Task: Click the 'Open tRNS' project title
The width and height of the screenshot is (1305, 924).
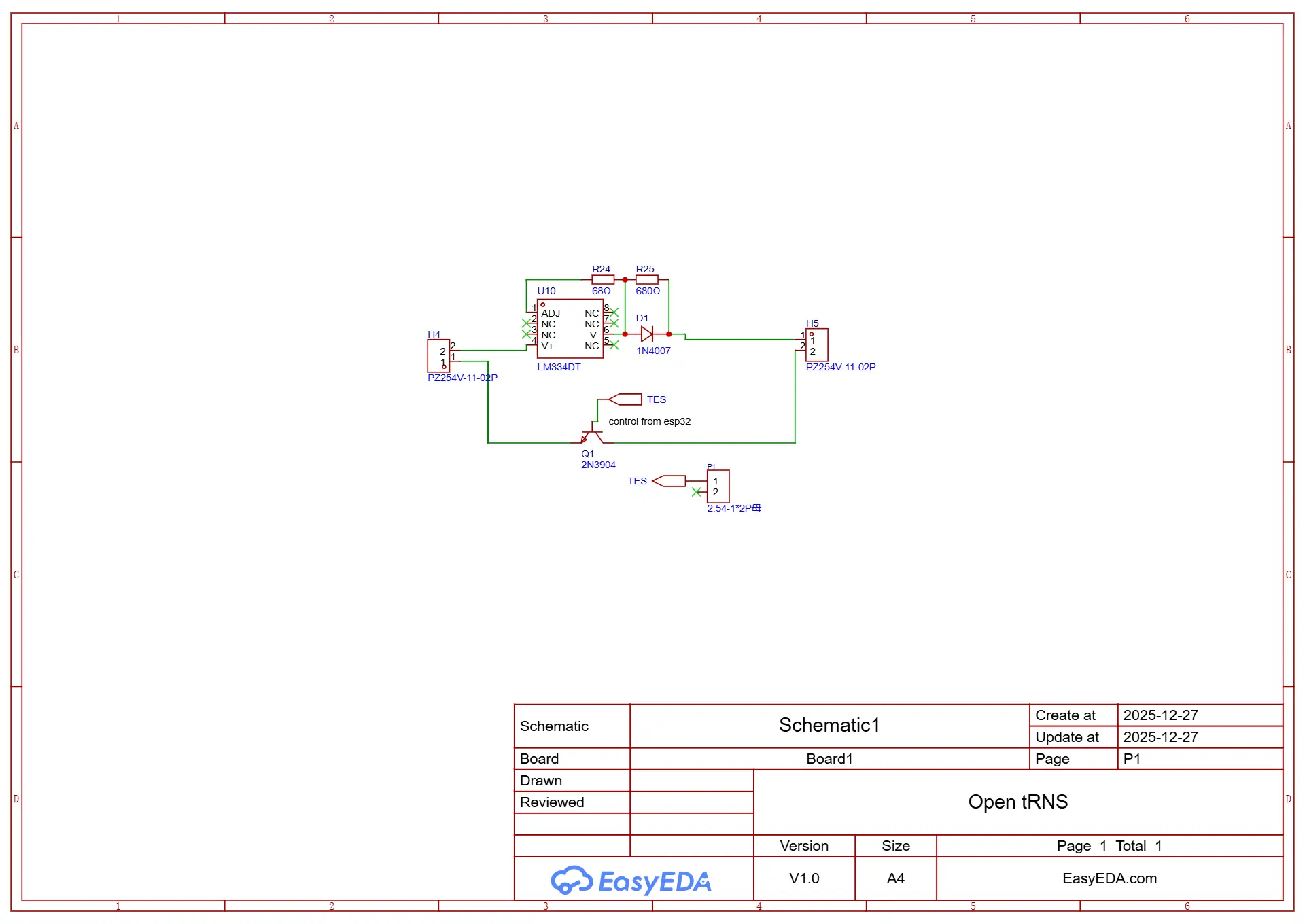Action: click(1017, 802)
